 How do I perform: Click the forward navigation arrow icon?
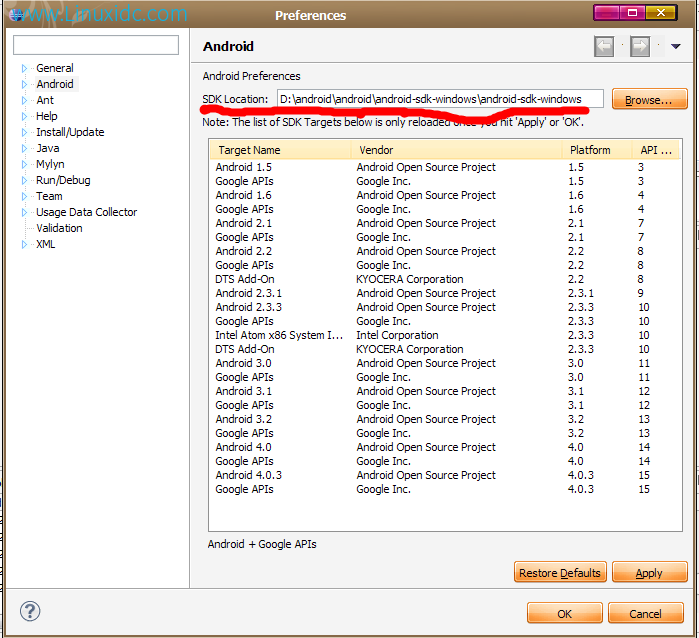point(640,46)
